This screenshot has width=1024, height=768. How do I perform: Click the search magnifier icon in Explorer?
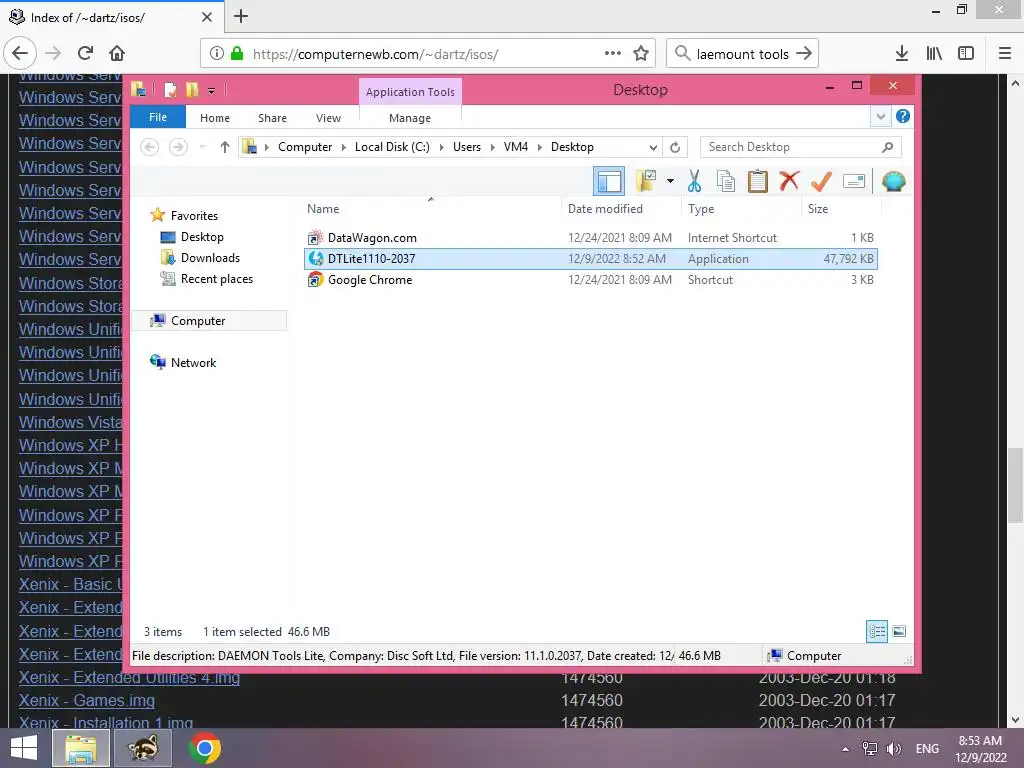887,147
